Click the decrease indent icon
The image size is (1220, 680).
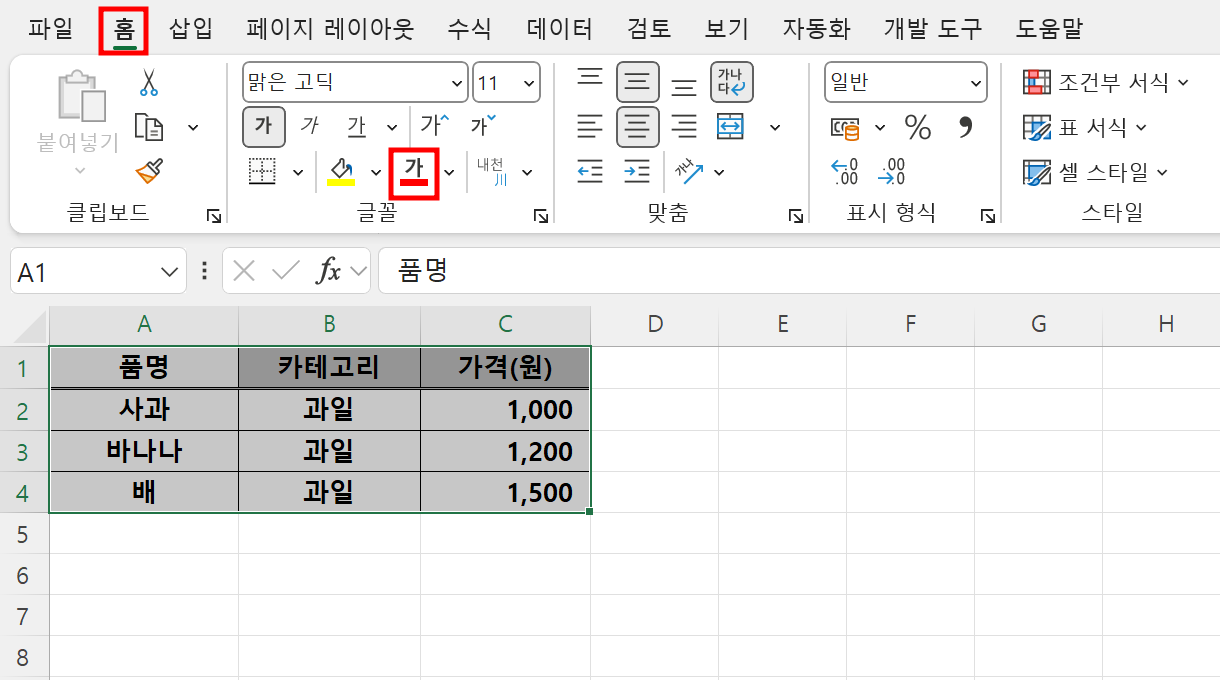(590, 172)
